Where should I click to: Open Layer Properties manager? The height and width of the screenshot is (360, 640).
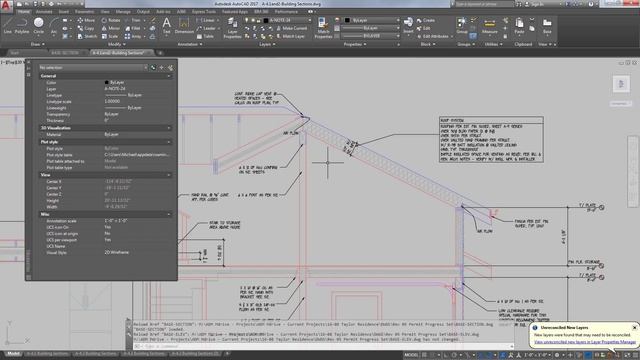point(232,28)
